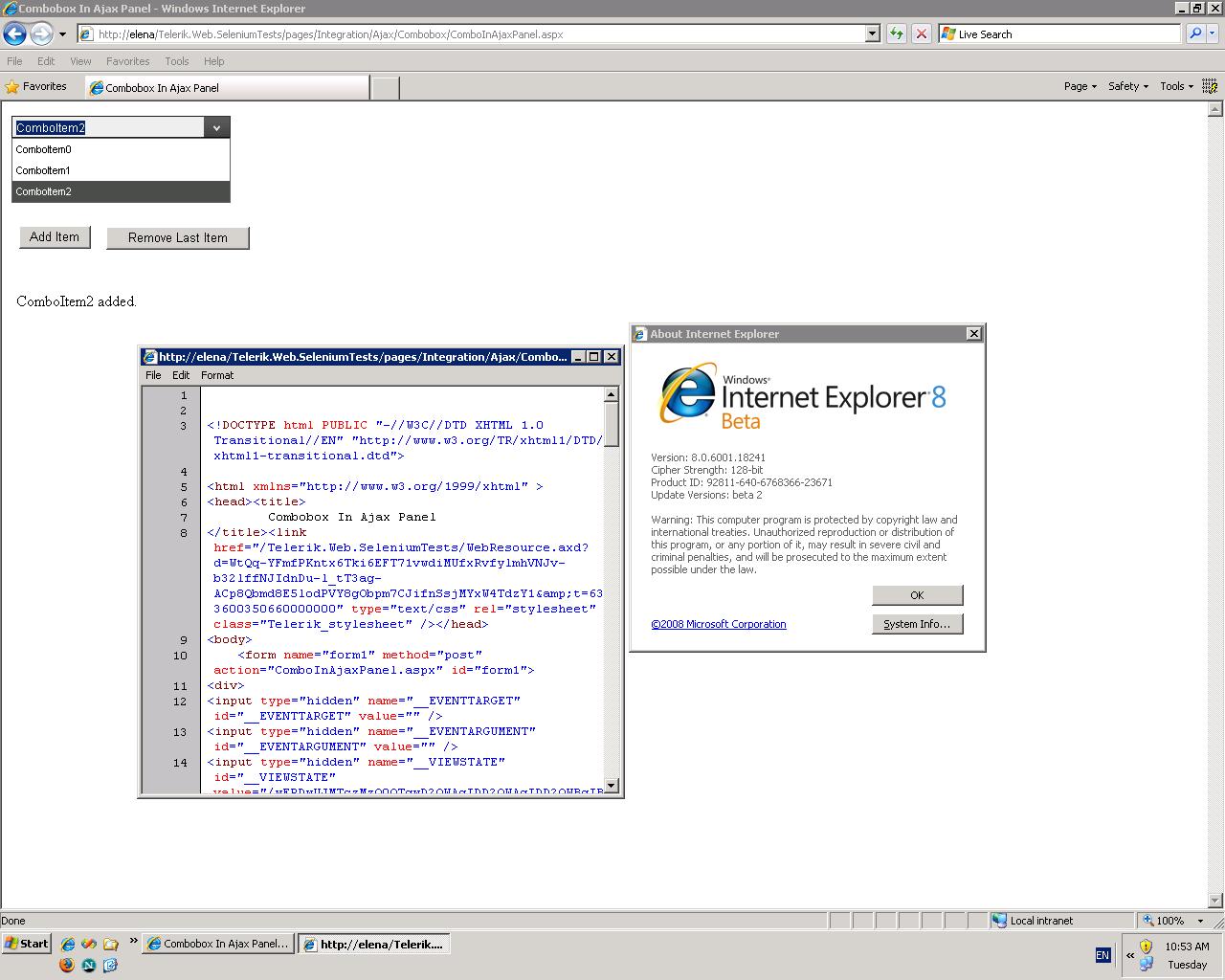Refresh the page using the green arrows icon
Viewport: 1225px width, 980px height.
tap(896, 33)
